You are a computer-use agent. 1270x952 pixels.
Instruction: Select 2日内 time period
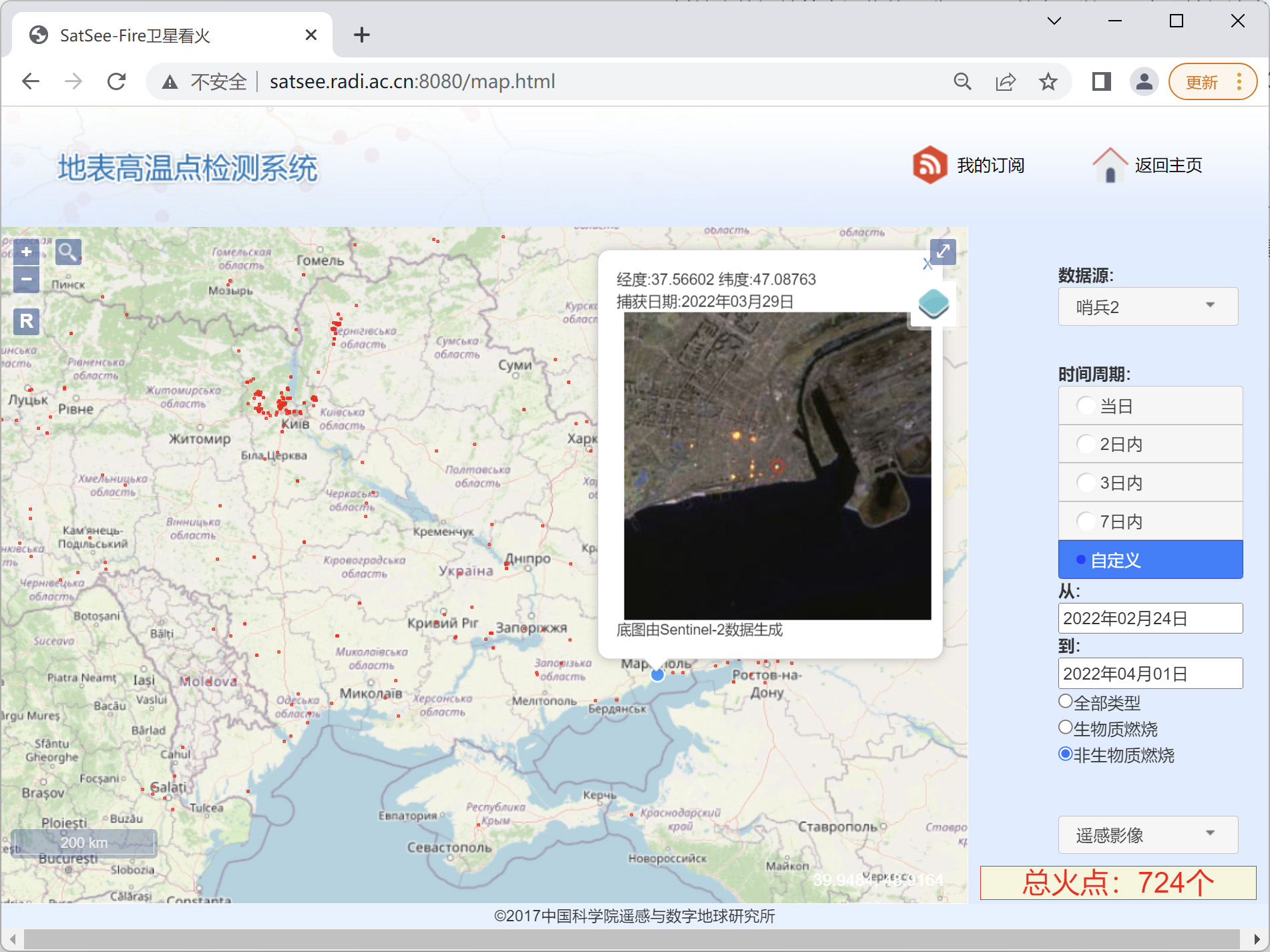click(1150, 444)
